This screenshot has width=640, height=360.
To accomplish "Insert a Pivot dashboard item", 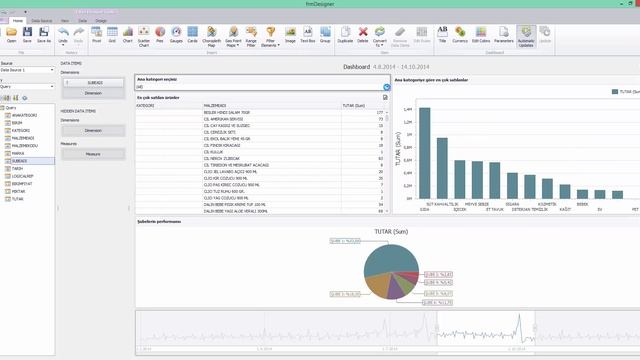I will [96, 34].
